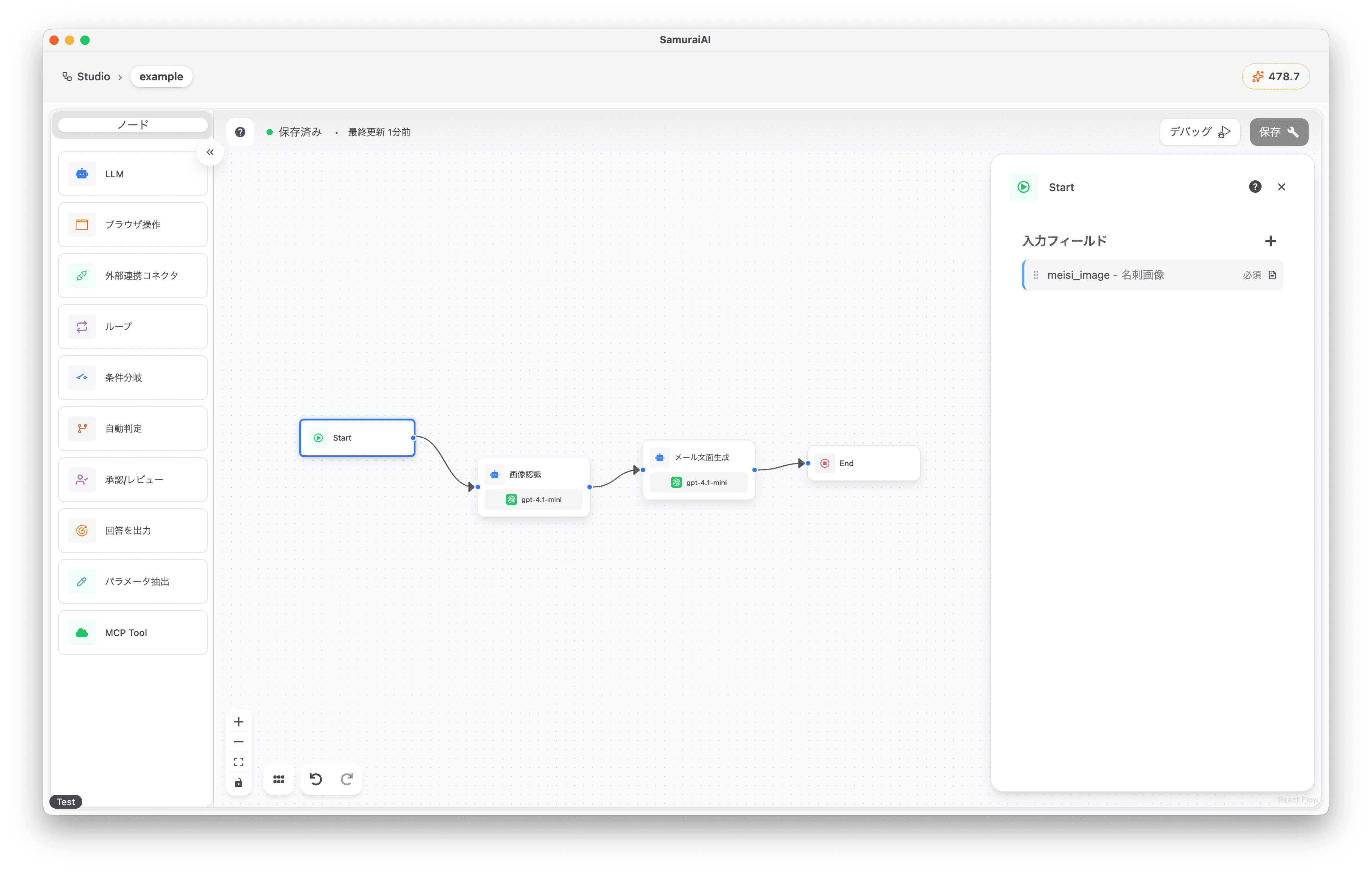Close the Start properties panel

pyautogui.click(x=1281, y=187)
